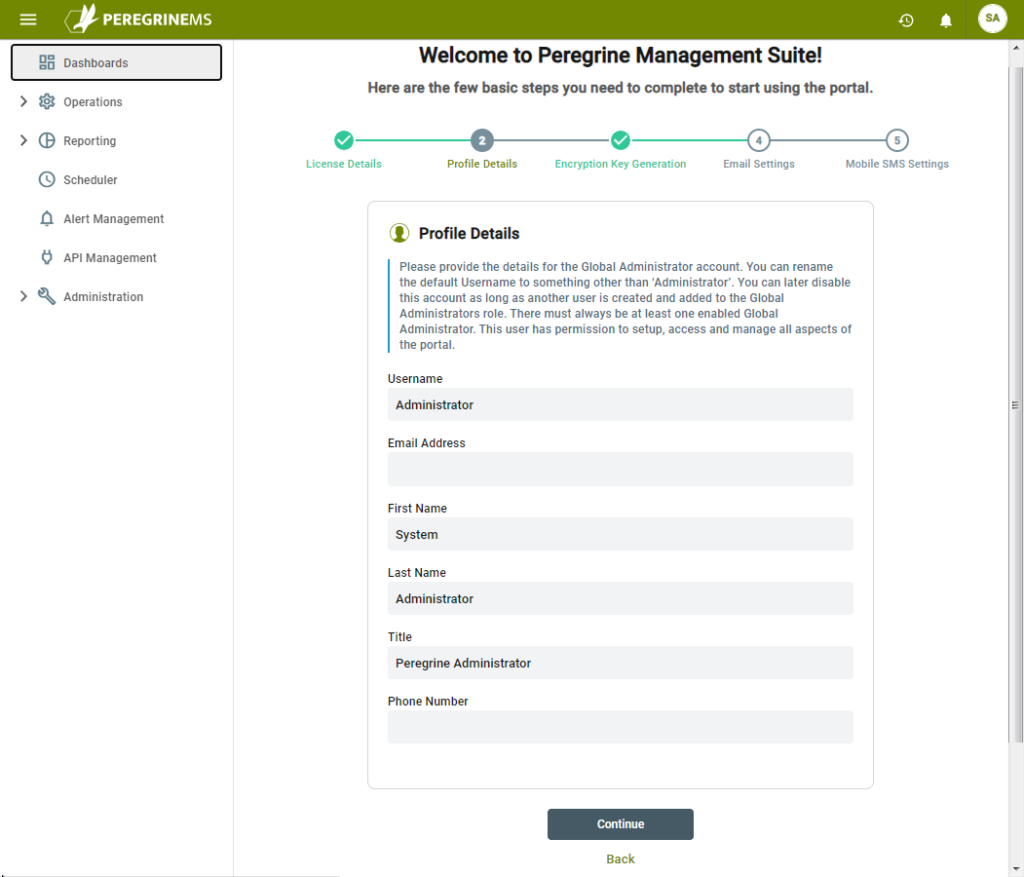Viewport: 1024px width, 877px height.
Task: Select the Dashboards sidebar item
Action: click(95, 62)
